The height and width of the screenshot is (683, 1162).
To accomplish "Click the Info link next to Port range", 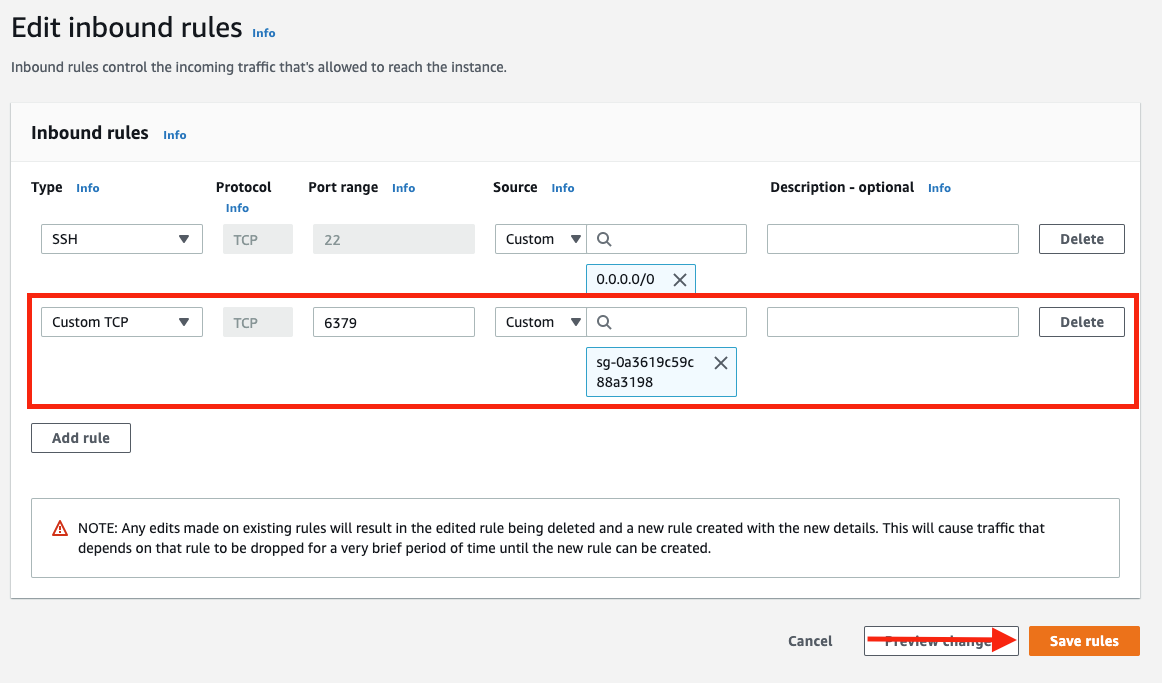I will tap(403, 187).
